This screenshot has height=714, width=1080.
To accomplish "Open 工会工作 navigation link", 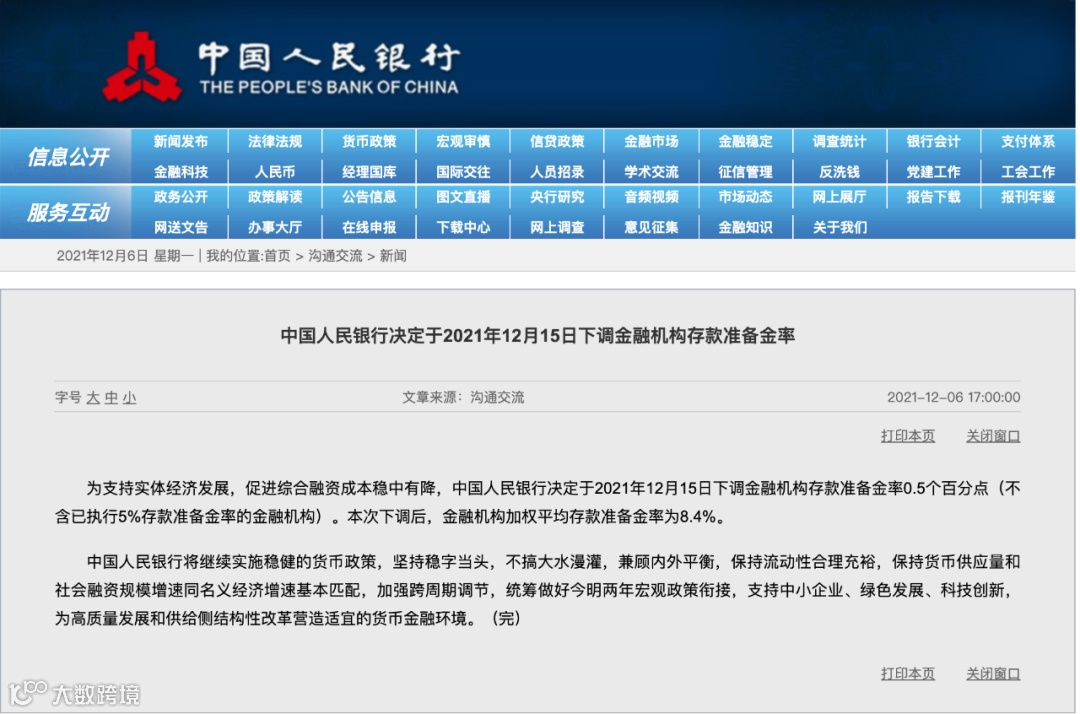I will (1028, 172).
